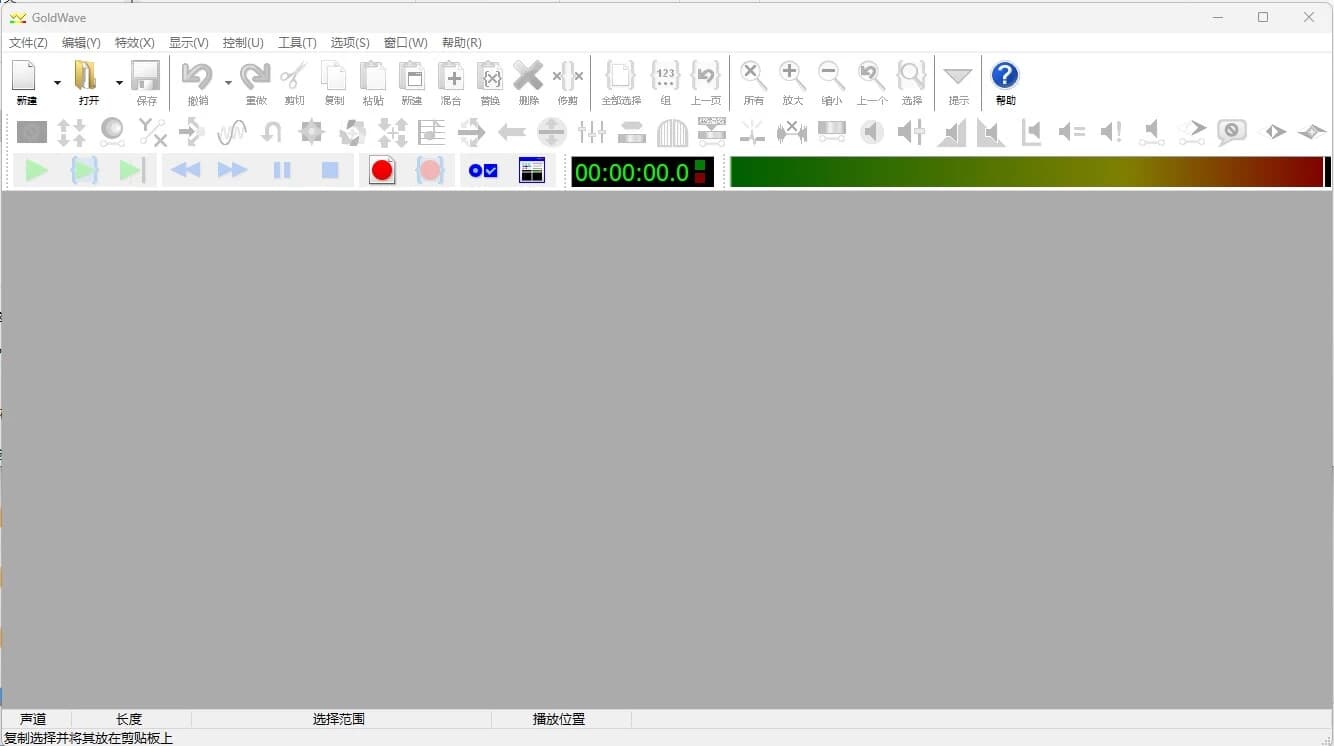This screenshot has width=1334, height=746.
Task: Open the Options (选项) menu
Action: (x=350, y=42)
